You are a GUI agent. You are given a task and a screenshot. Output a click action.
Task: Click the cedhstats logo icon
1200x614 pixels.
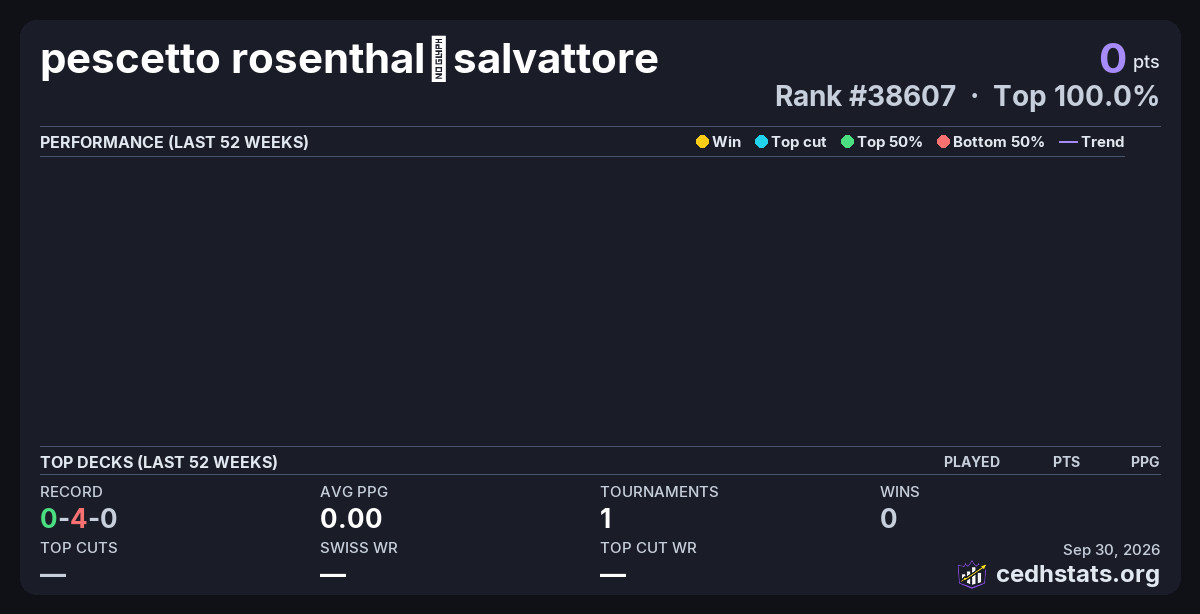click(972, 574)
